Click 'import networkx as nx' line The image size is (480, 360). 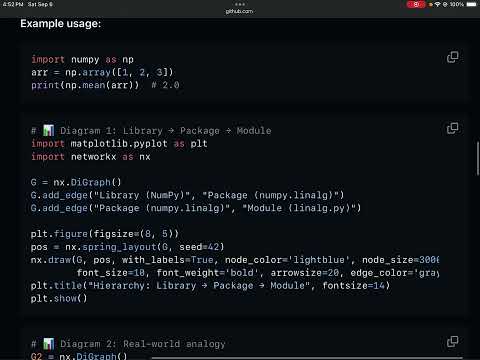(x=91, y=157)
